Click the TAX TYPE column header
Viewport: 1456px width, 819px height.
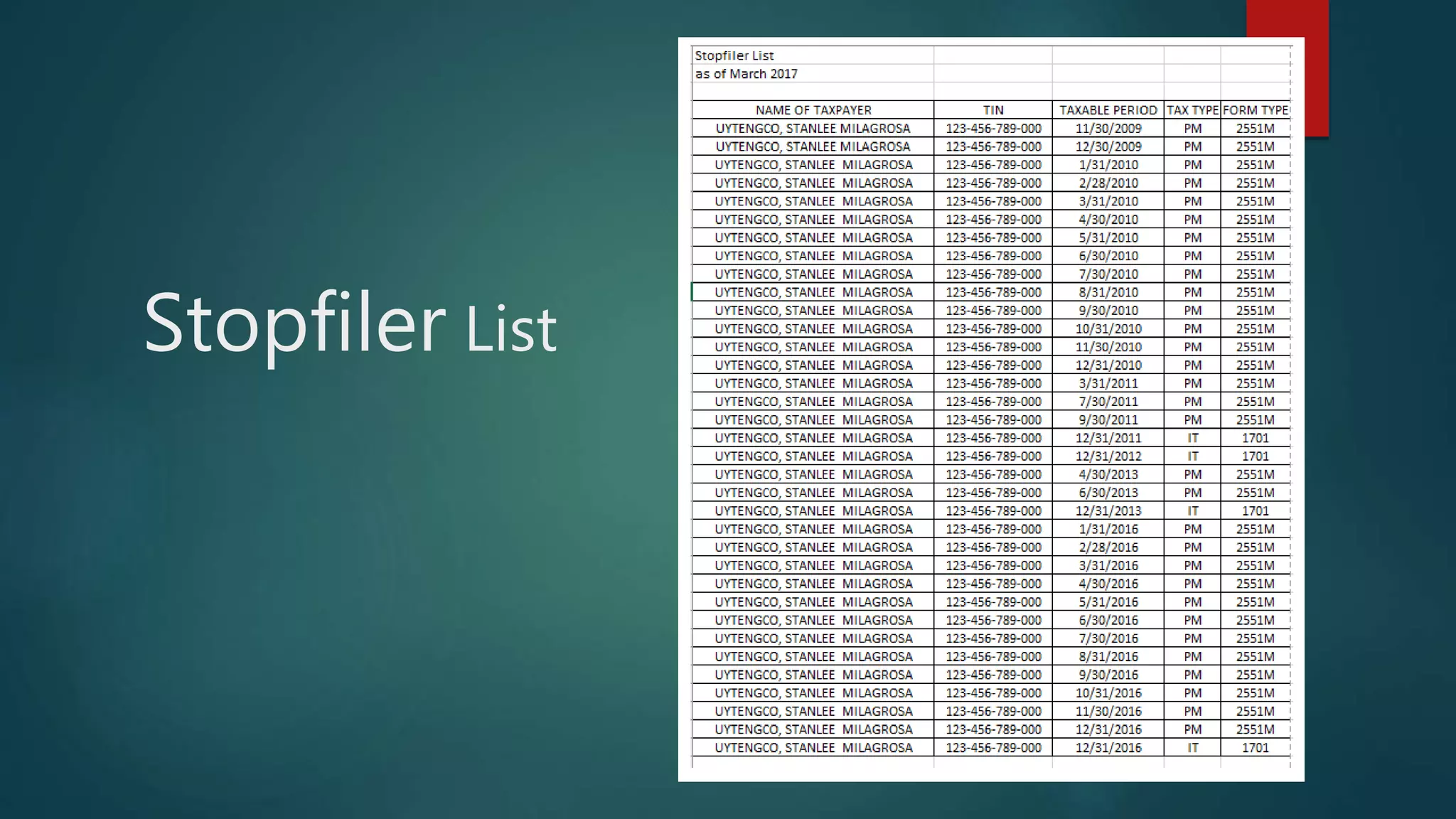[x=1192, y=110]
